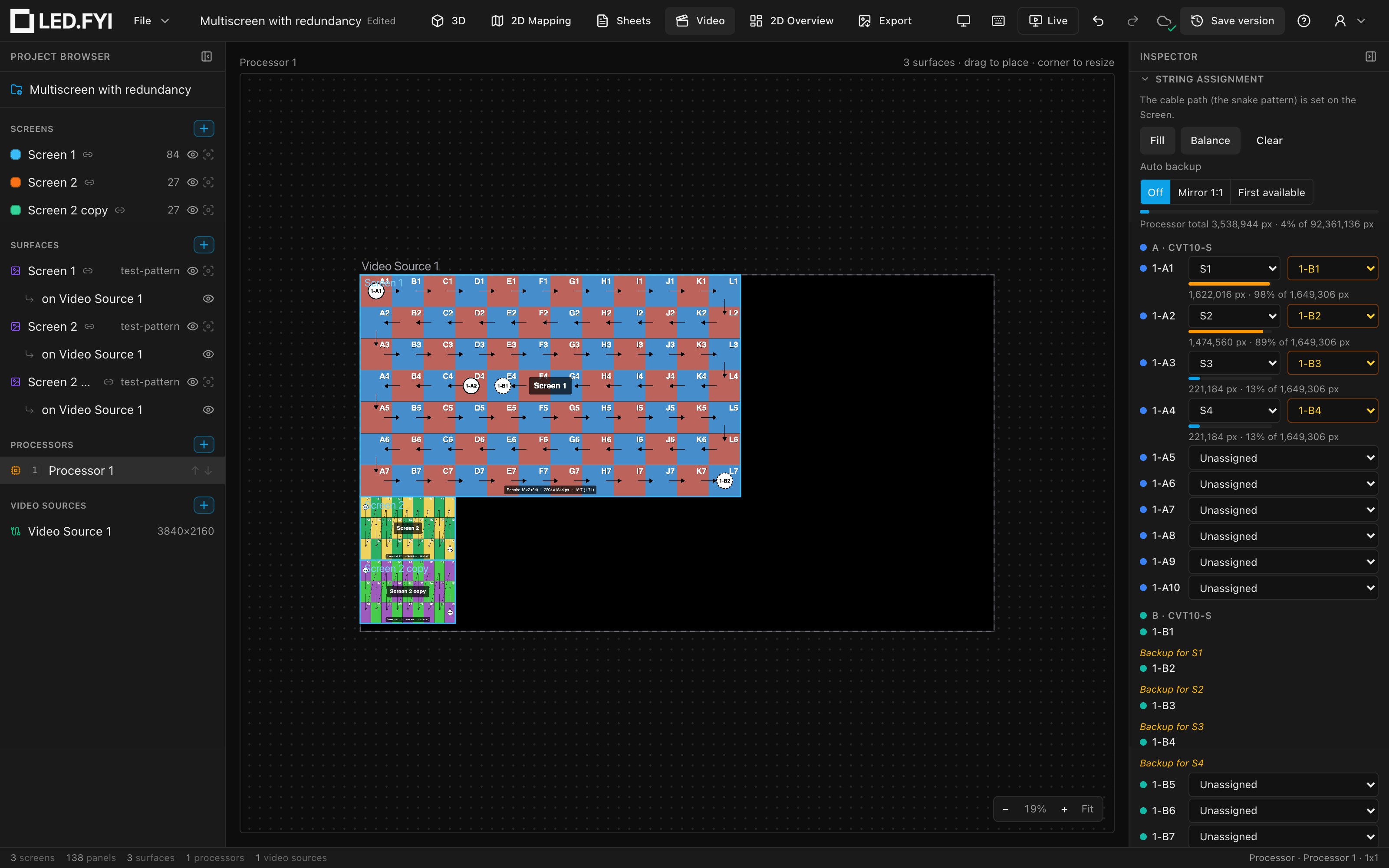The image size is (1389, 868).
Task: Add a new surface with plus icon
Action: 204,245
